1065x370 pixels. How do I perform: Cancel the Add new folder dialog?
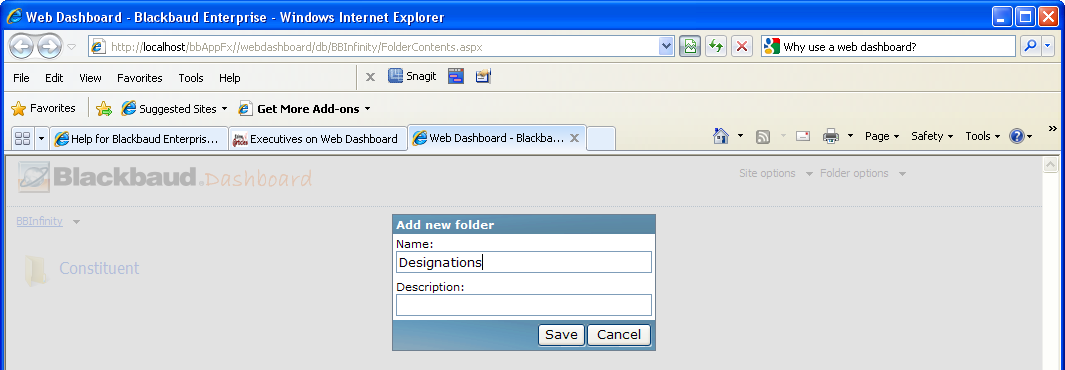click(619, 335)
